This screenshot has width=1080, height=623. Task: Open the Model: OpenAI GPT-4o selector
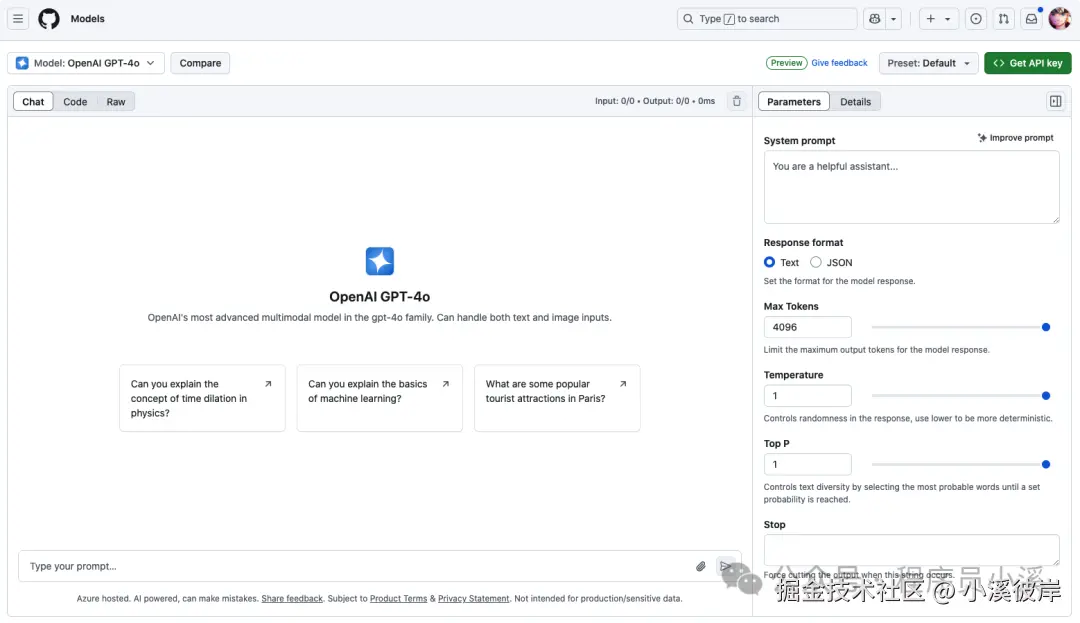point(86,63)
